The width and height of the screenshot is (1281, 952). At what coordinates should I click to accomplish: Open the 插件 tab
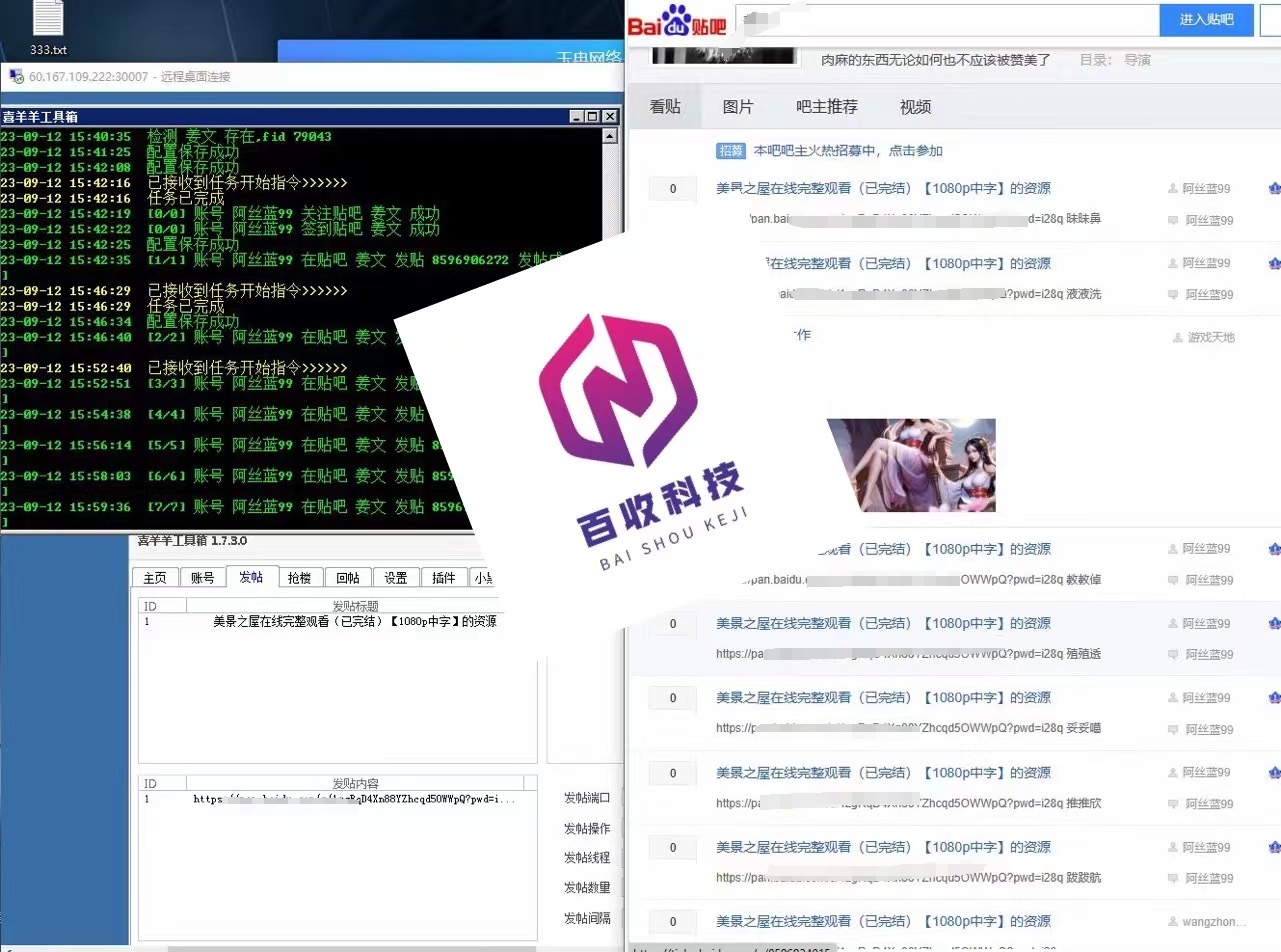point(444,578)
